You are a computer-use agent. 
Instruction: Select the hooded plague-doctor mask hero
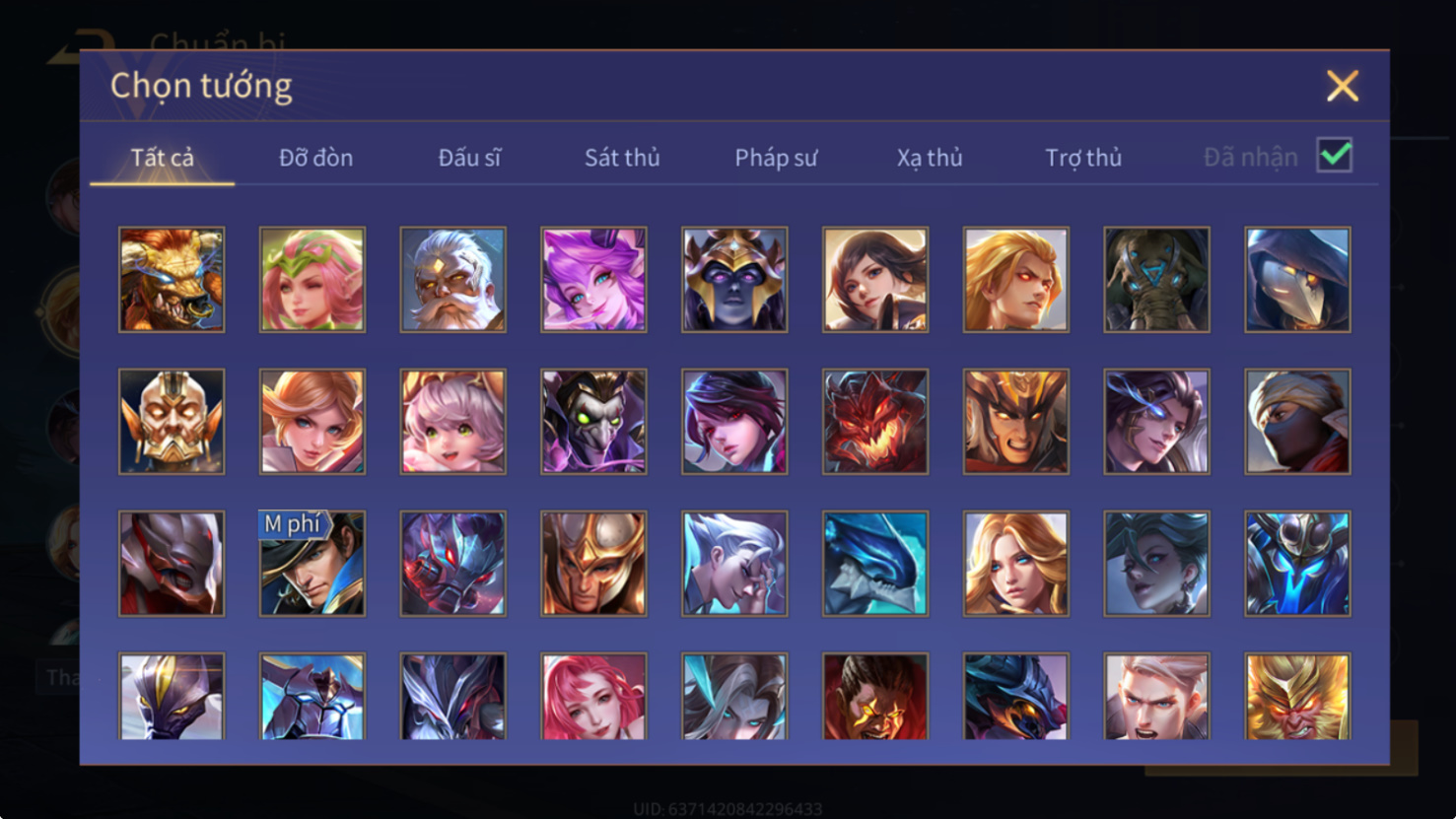(x=1297, y=280)
